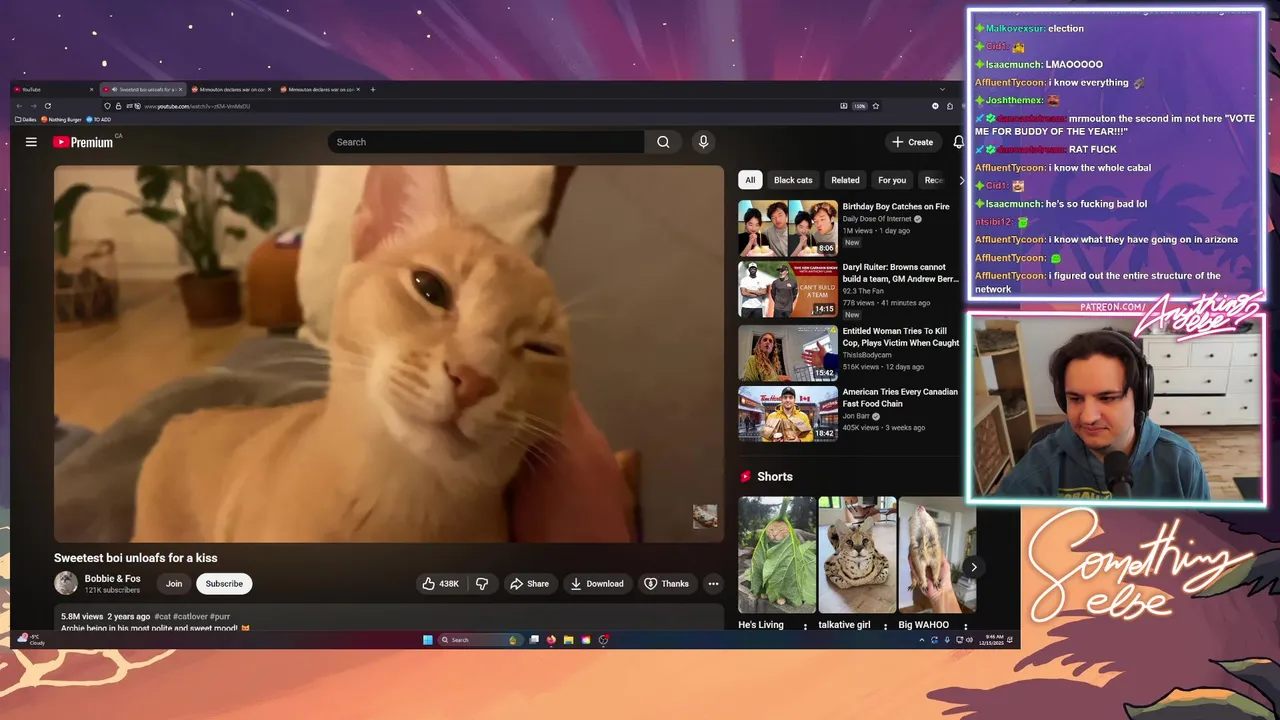Open the Create upload menu
This screenshot has width=1280, height=720.
[x=913, y=142]
